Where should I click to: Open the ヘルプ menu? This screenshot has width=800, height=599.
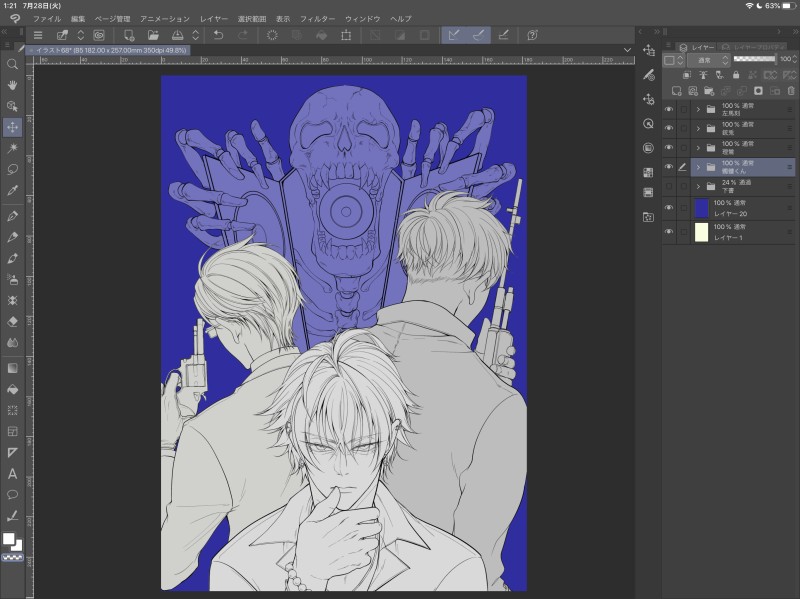point(401,19)
